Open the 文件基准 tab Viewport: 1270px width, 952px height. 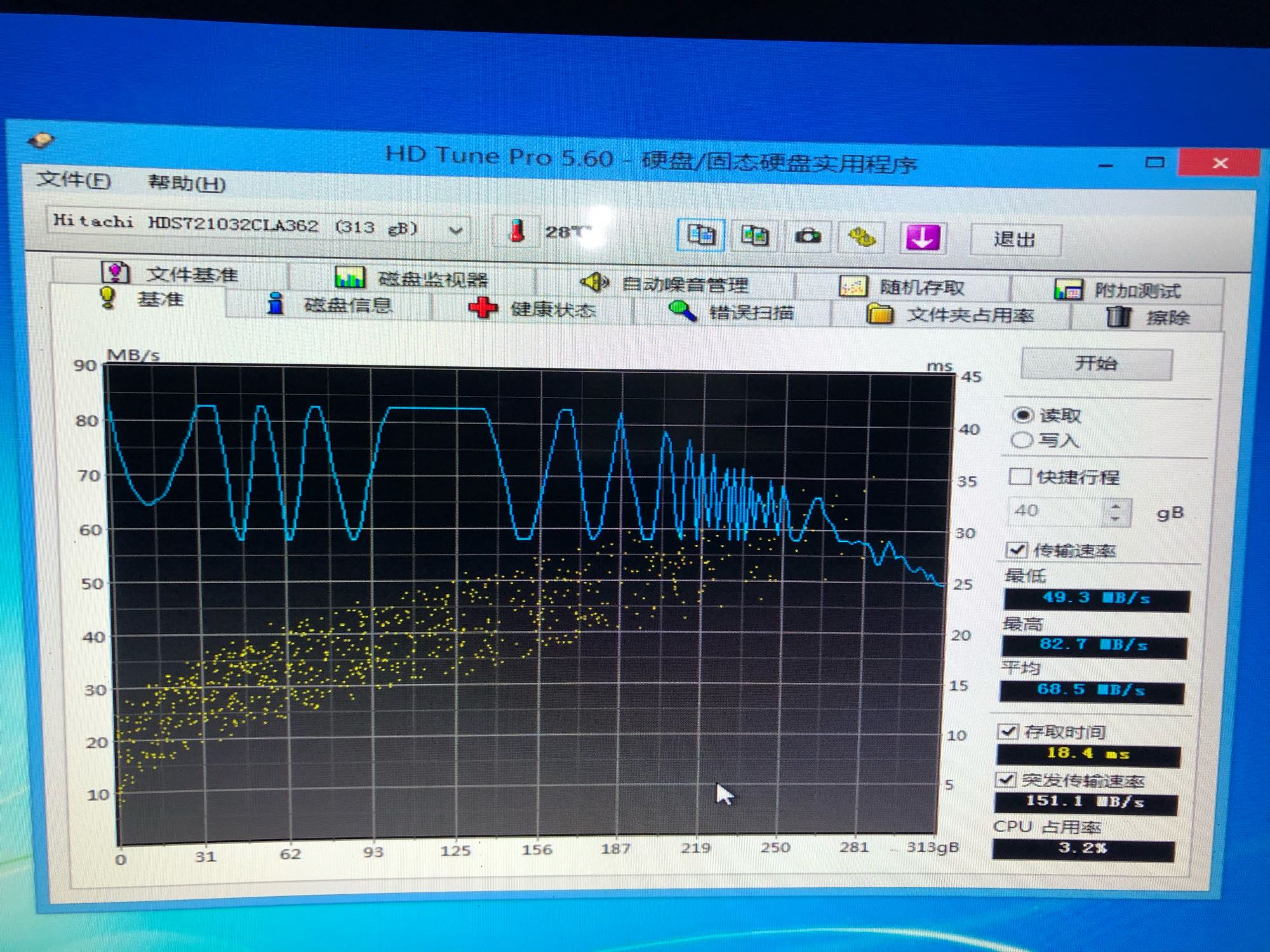point(170,274)
